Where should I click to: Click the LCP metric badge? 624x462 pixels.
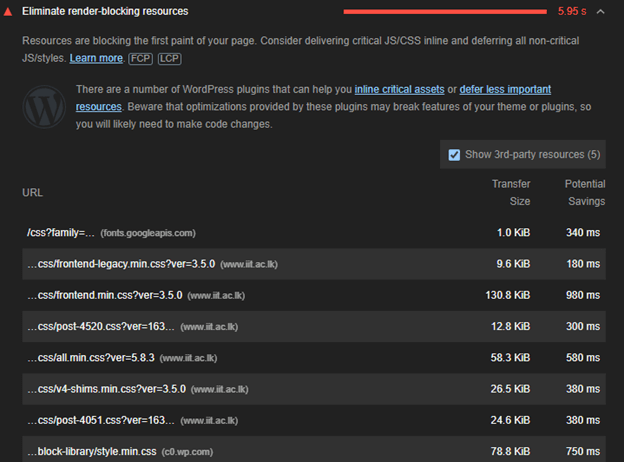[x=167, y=59]
